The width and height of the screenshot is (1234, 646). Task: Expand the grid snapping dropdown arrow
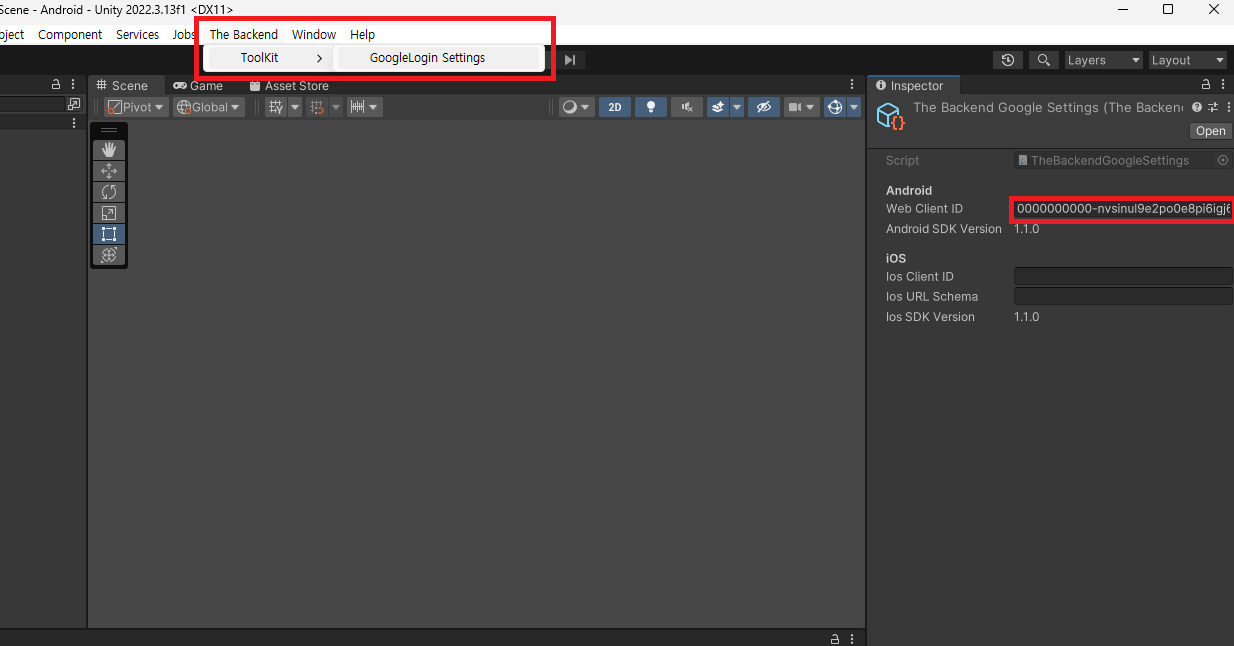[336, 107]
